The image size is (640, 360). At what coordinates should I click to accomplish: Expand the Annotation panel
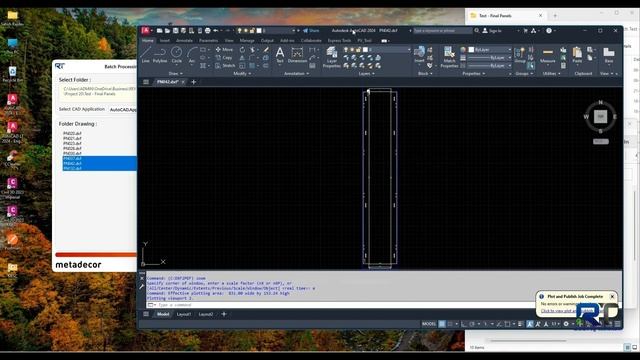pos(296,73)
